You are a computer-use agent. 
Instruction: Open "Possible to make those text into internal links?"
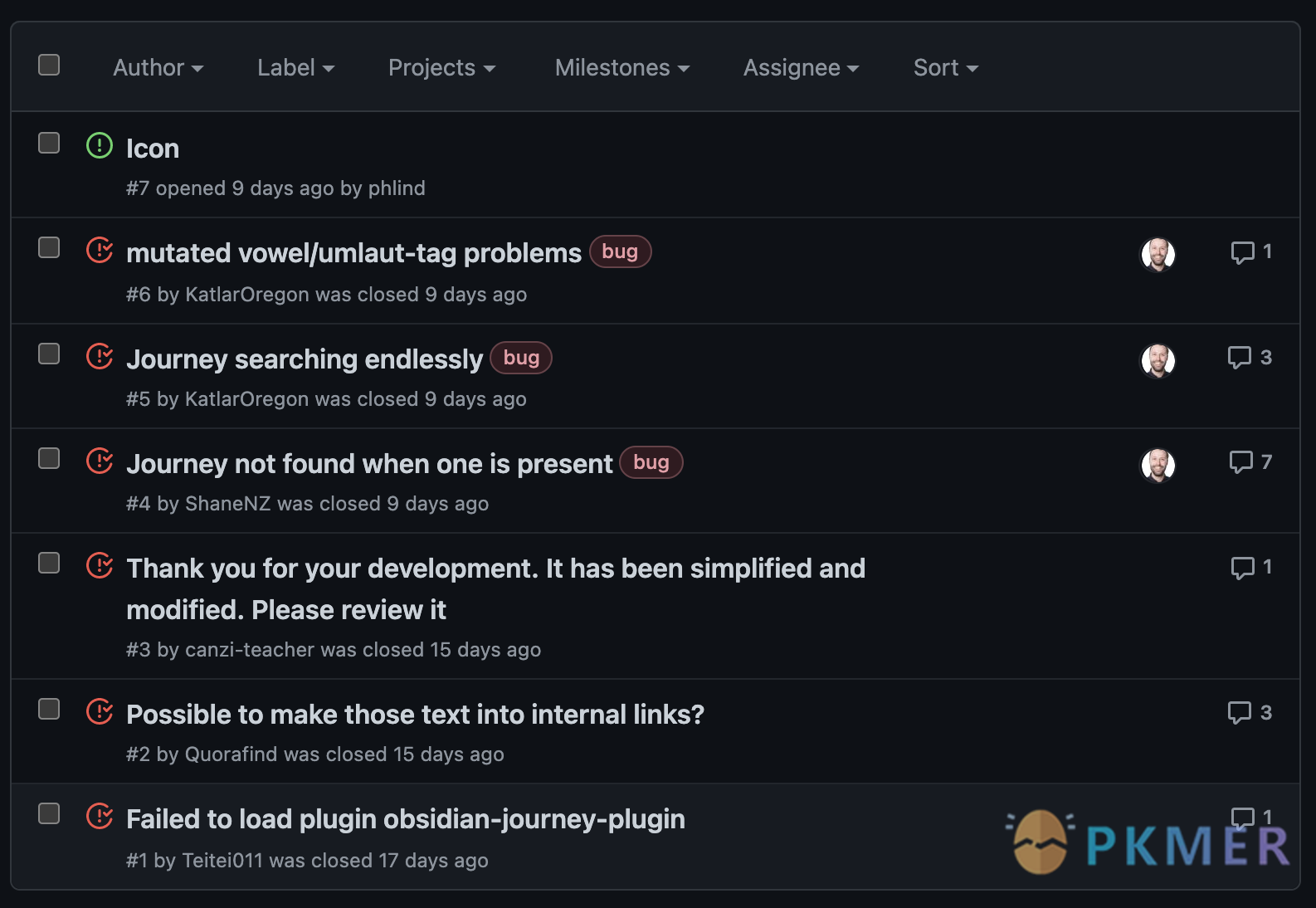point(415,715)
